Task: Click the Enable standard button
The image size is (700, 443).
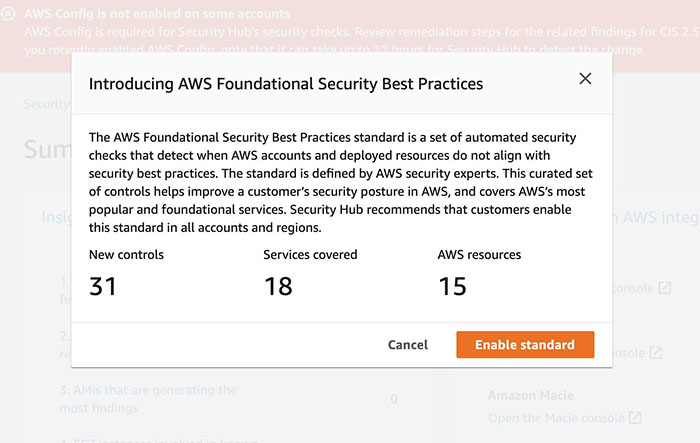Action: 525,344
